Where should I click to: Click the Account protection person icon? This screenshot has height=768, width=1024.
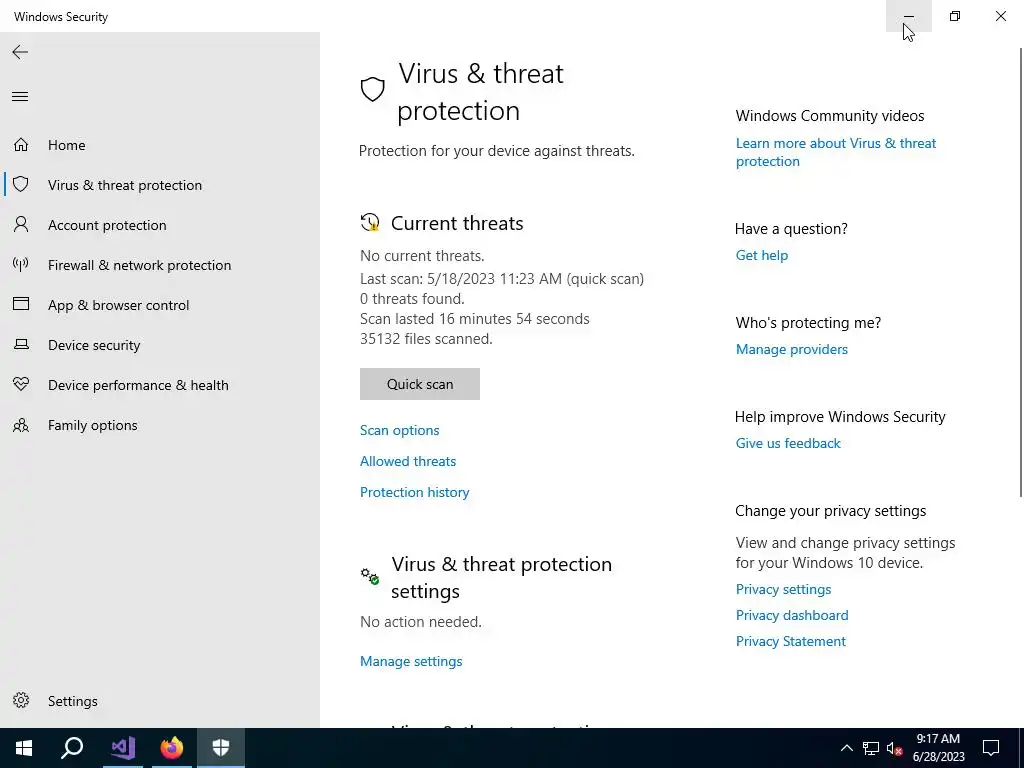click(21, 224)
